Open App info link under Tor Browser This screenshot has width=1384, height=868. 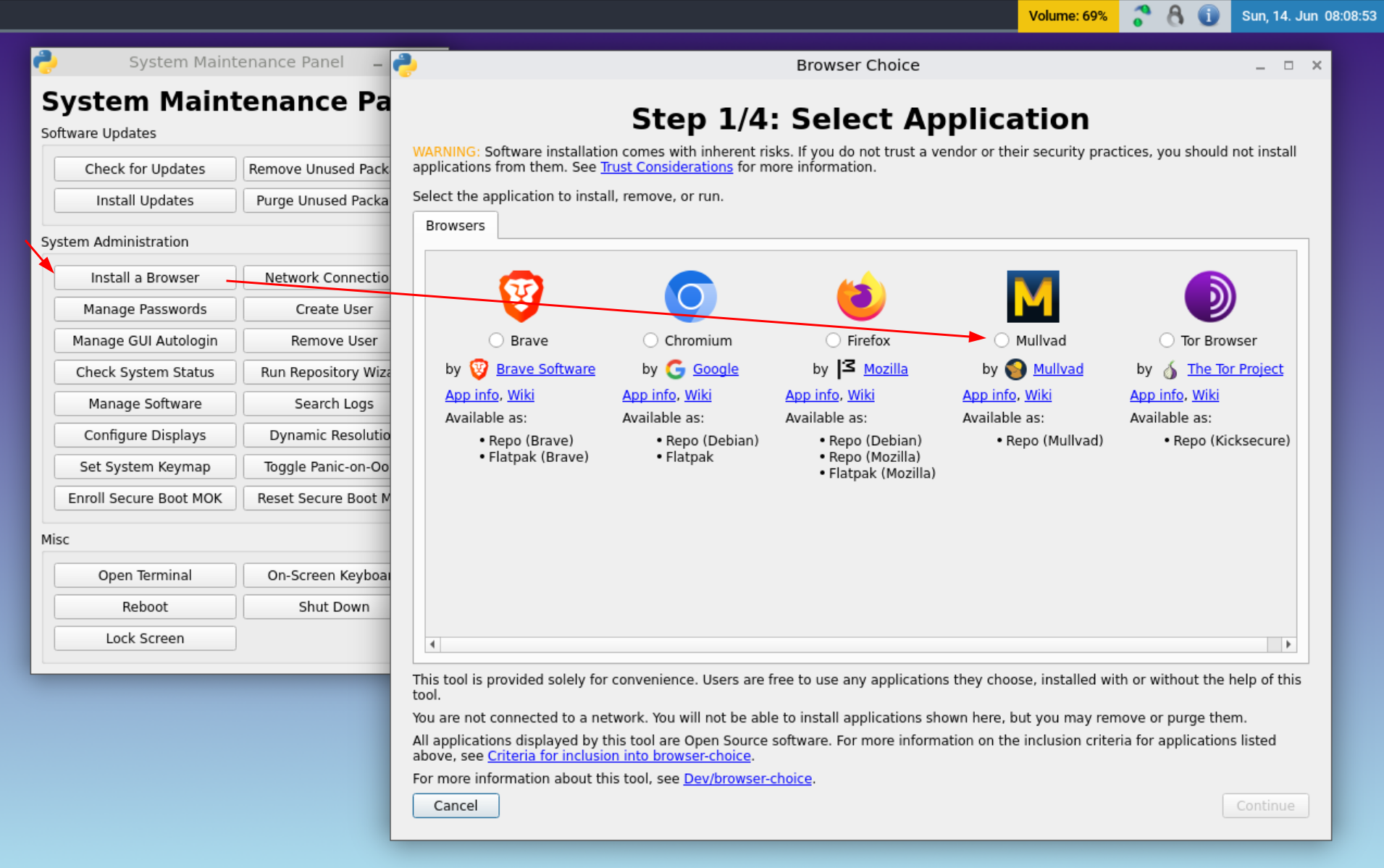pos(1157,395)
